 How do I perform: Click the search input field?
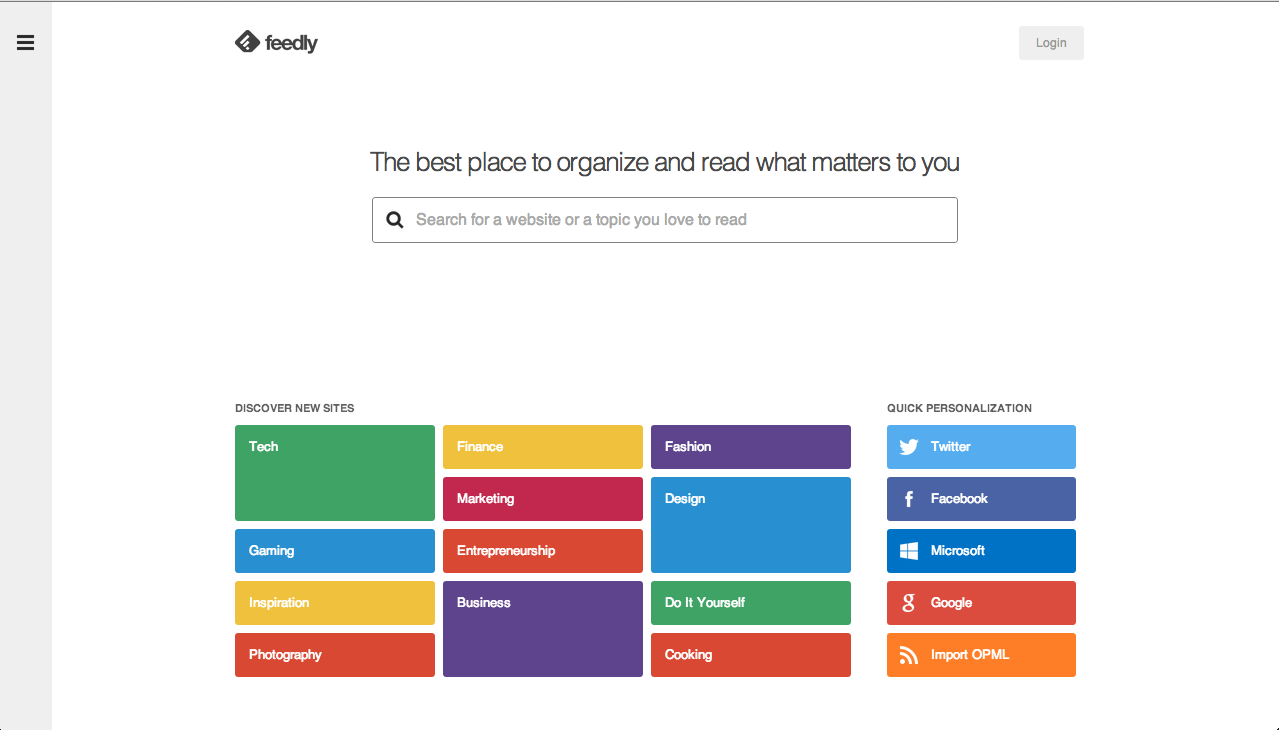click(664, 219)
